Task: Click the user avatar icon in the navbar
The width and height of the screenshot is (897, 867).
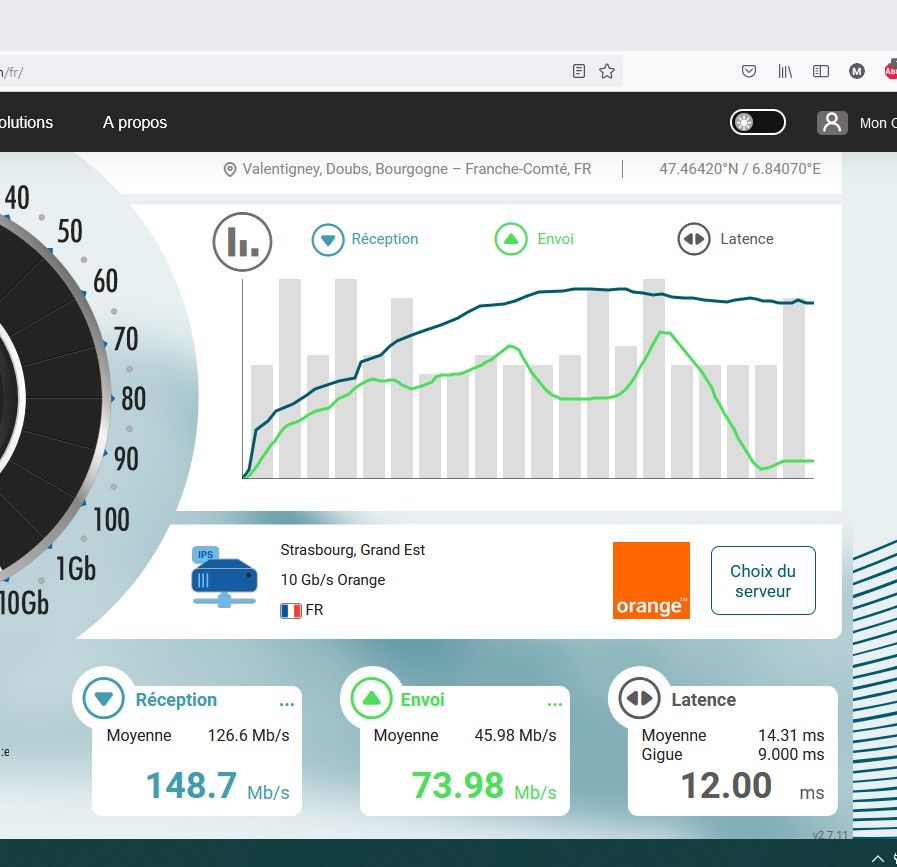Action: click(832, 122)
